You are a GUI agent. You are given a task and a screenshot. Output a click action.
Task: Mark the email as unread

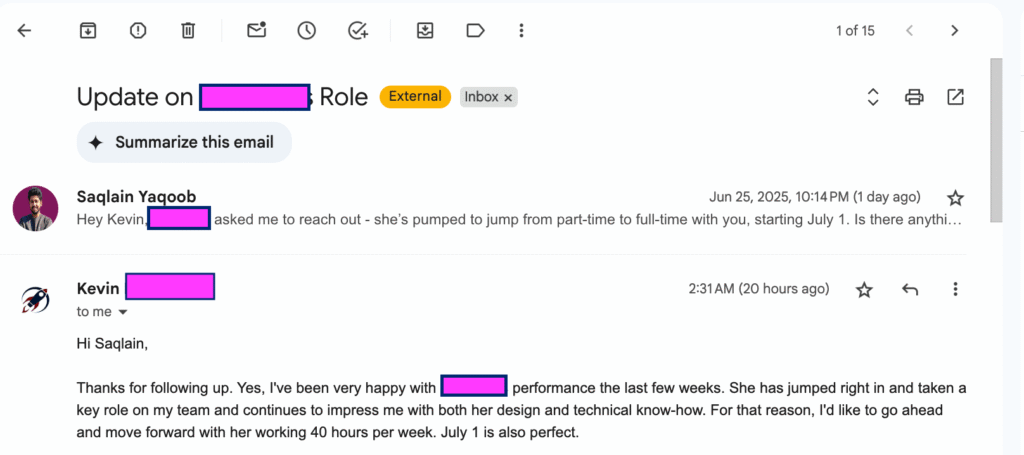[x=257, y=30]
